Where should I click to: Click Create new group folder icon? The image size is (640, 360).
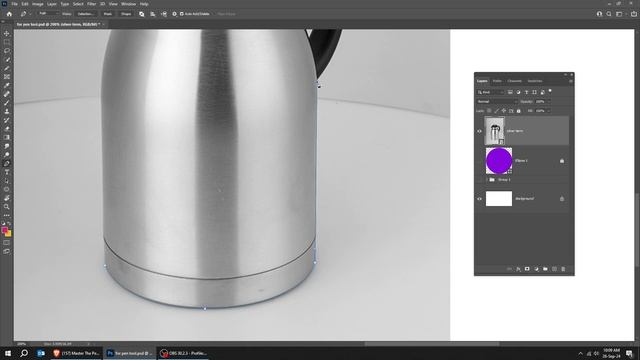[x=545, y=269]
